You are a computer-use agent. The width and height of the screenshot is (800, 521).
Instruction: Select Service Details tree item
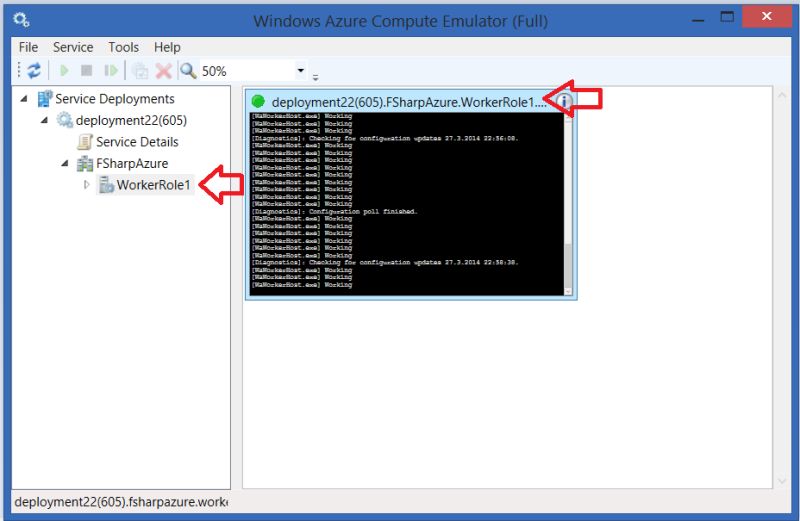coord(137,141)
